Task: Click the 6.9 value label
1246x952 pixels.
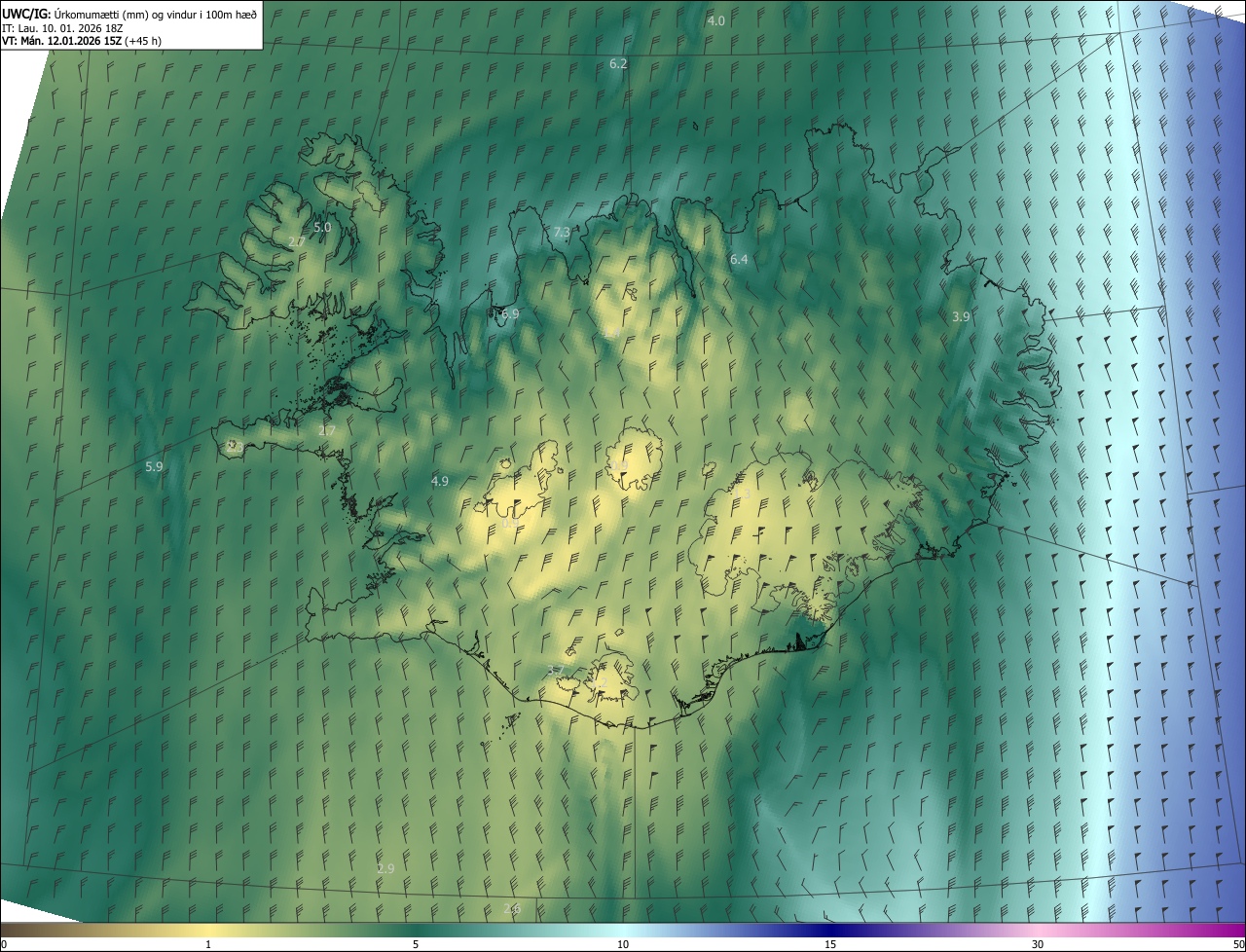Action: (510, 314)
